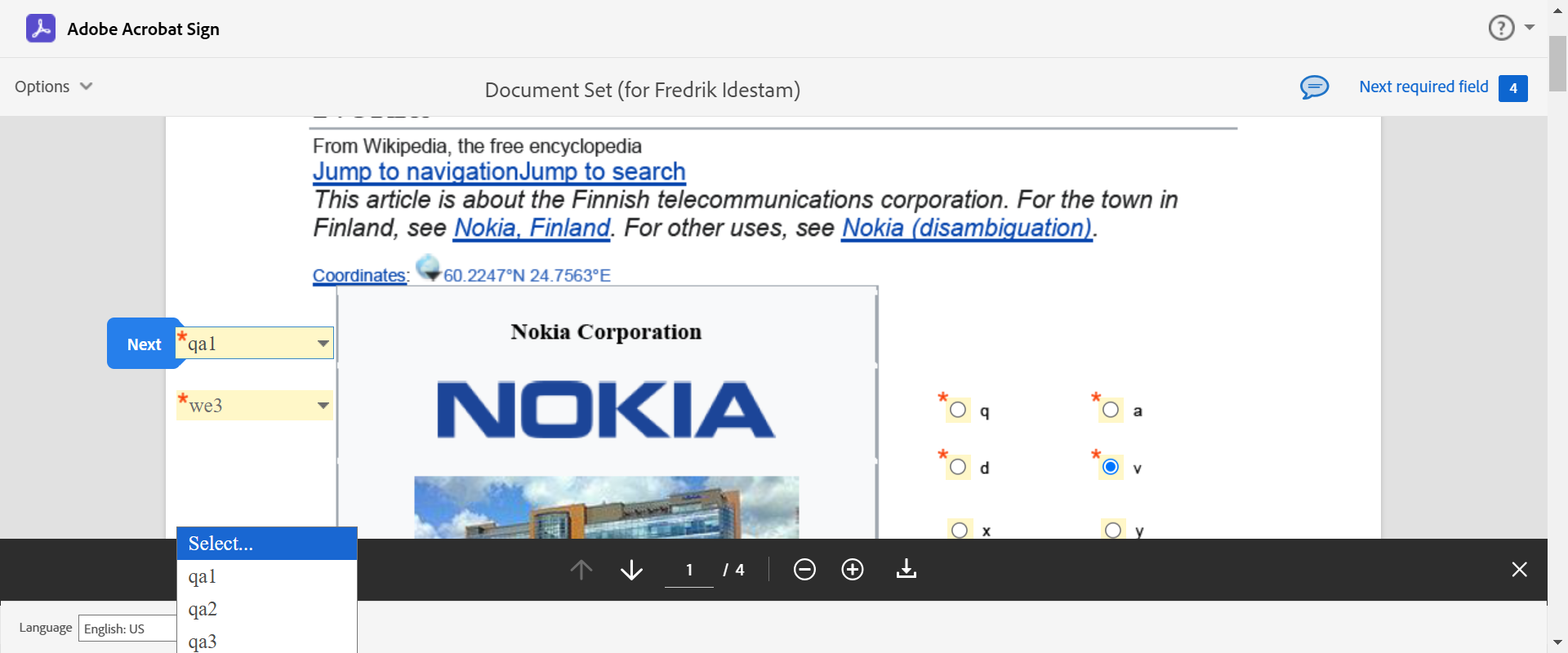This screenshot has height=653, width=1568.
Task: Open the Language dropdown English: US
Action: [x=127, y=629]
